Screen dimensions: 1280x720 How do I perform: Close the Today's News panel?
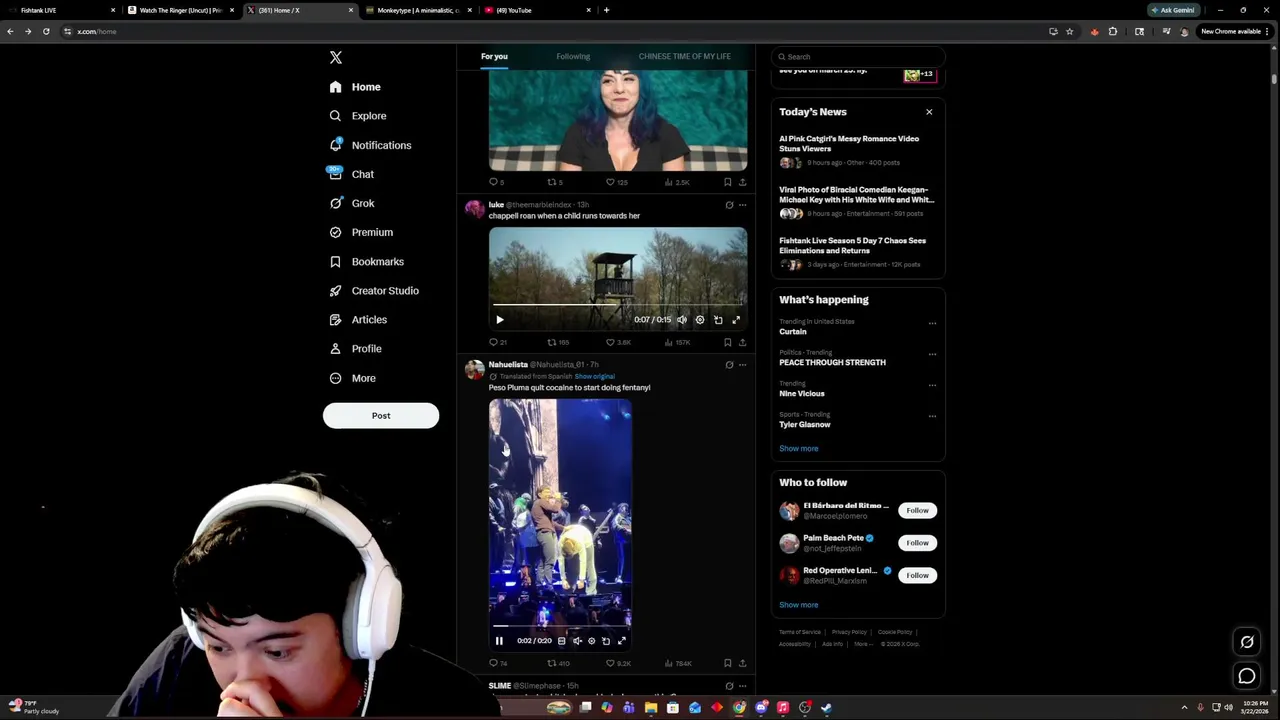coord(929,112)
